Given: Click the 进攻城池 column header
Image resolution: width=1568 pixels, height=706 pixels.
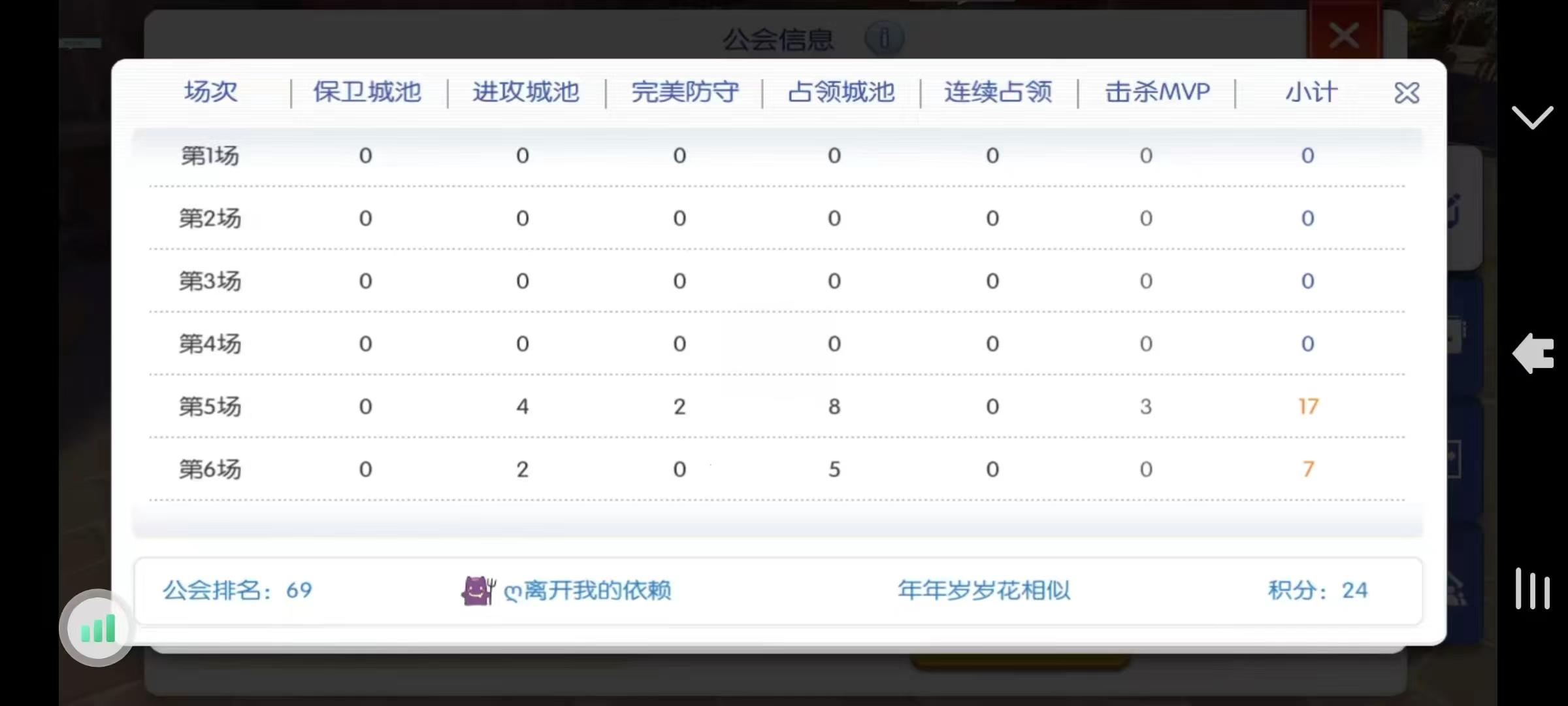Looking at the screenshot, I should pyautogui.click(x=526, y=92).
